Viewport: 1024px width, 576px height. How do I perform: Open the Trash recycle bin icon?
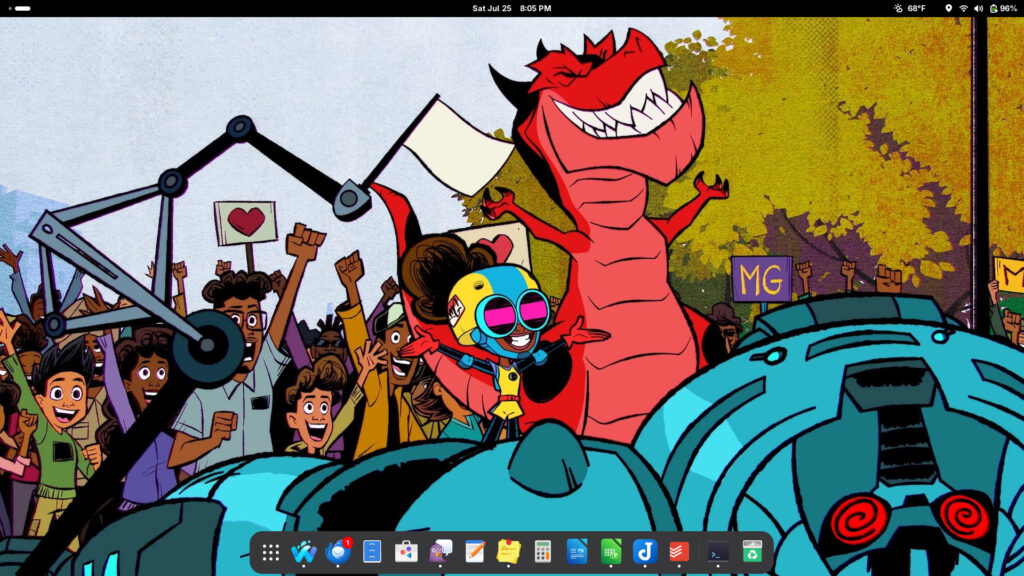752,552
